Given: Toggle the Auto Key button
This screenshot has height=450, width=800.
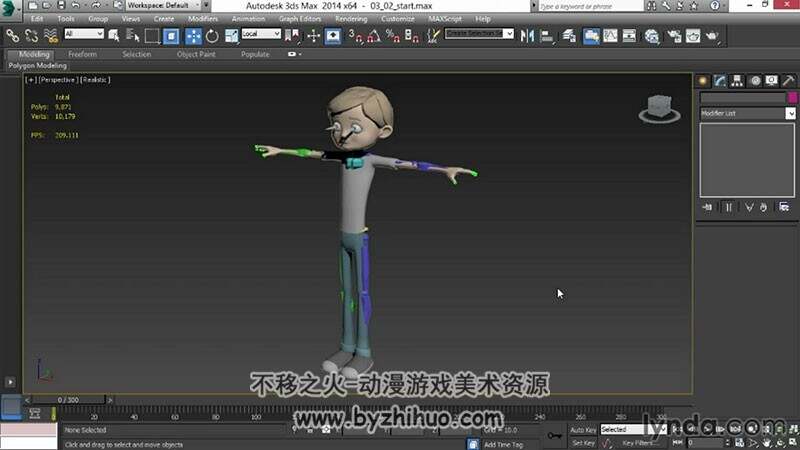Looking at the screenshot, I should [583, 430].
